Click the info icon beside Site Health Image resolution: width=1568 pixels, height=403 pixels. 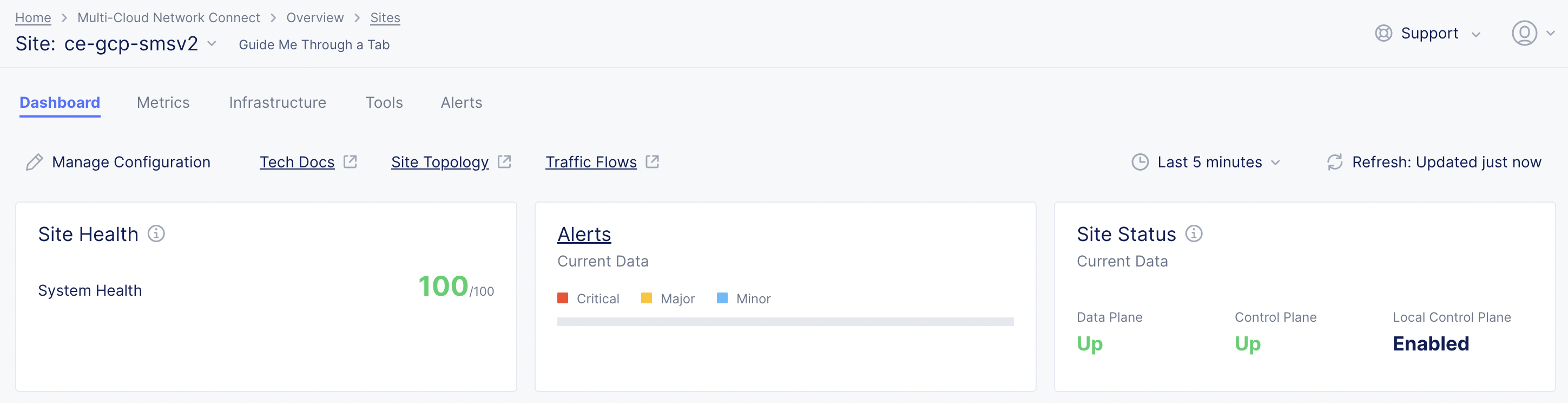(156, 233)
